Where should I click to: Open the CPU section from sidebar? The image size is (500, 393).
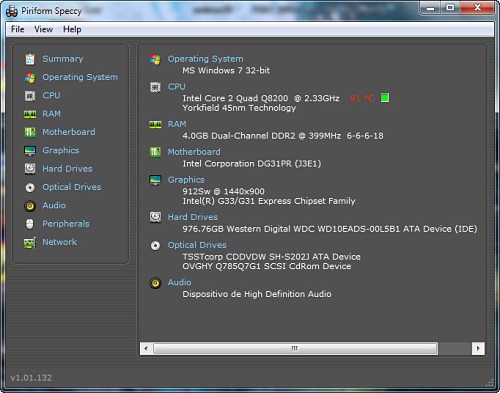(51, 95)
